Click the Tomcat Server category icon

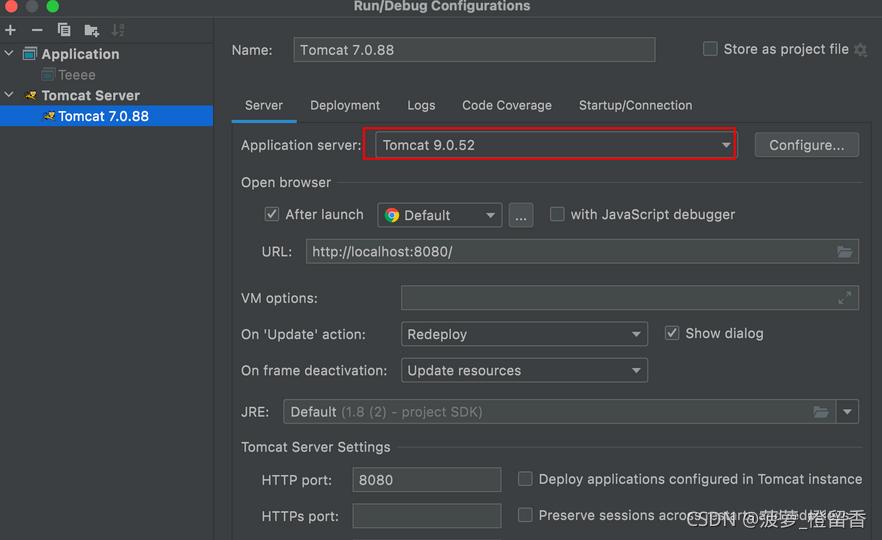coord(30,96)
